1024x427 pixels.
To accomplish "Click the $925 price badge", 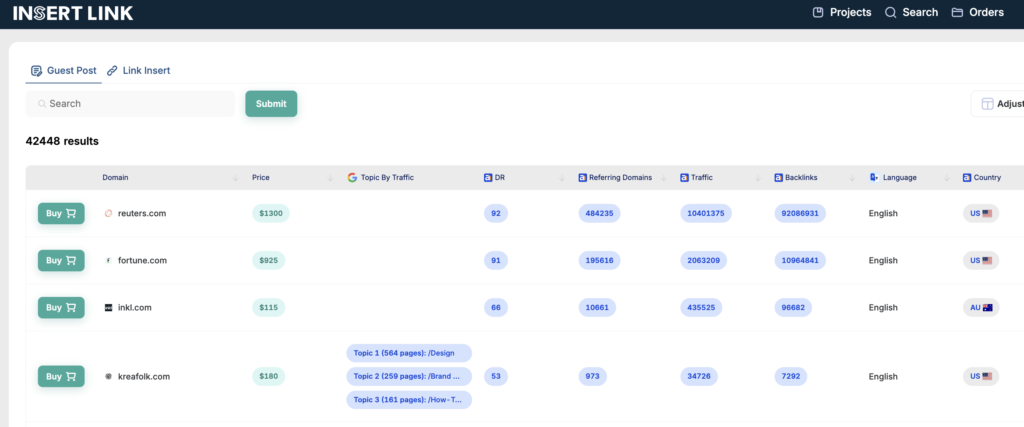I will (268, 261).
